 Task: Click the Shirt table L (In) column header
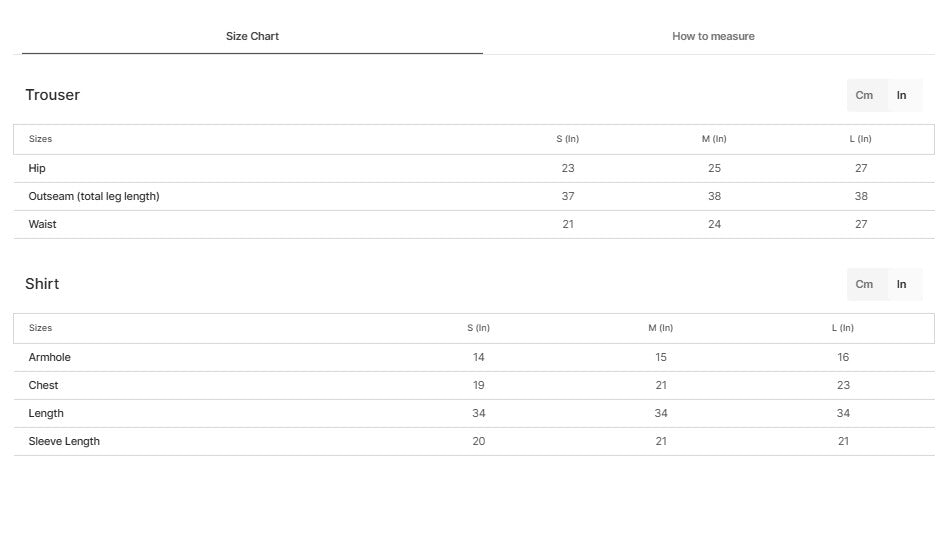click(x=842, y=328)
